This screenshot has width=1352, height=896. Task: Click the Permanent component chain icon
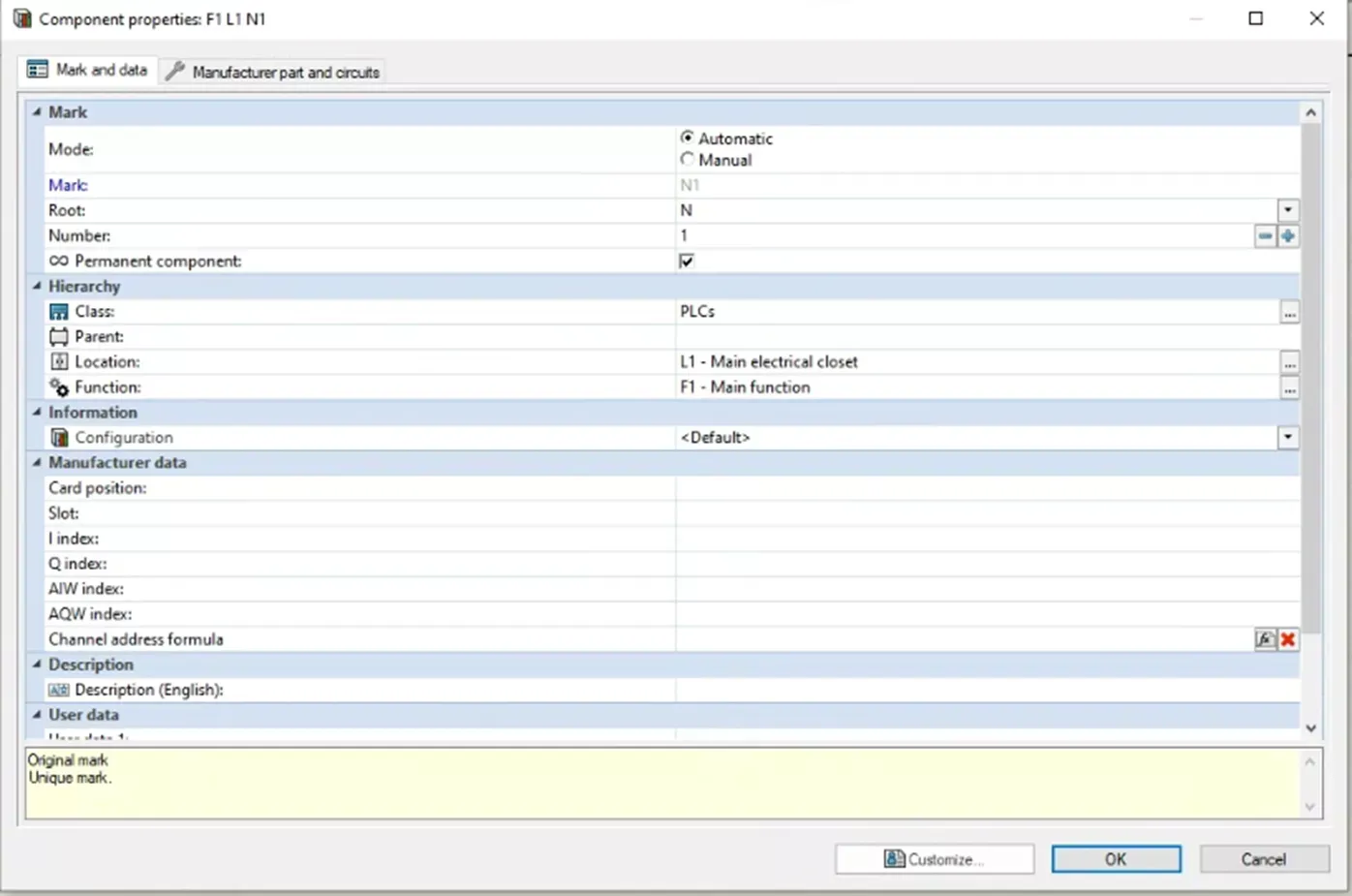click(59, 262)
